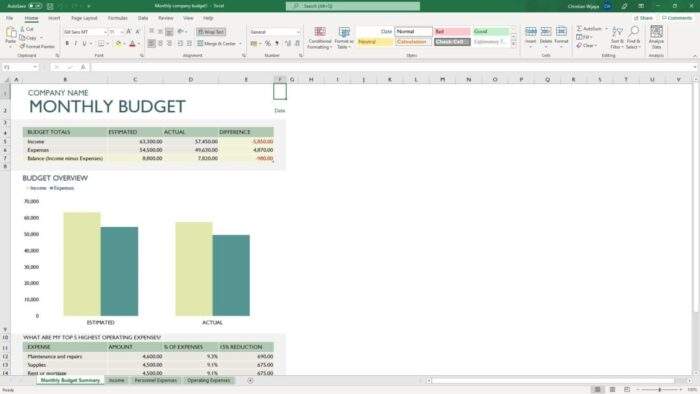700x394 pixels.
Task: Toggle Wrap Text option
Action: point(211,32)
